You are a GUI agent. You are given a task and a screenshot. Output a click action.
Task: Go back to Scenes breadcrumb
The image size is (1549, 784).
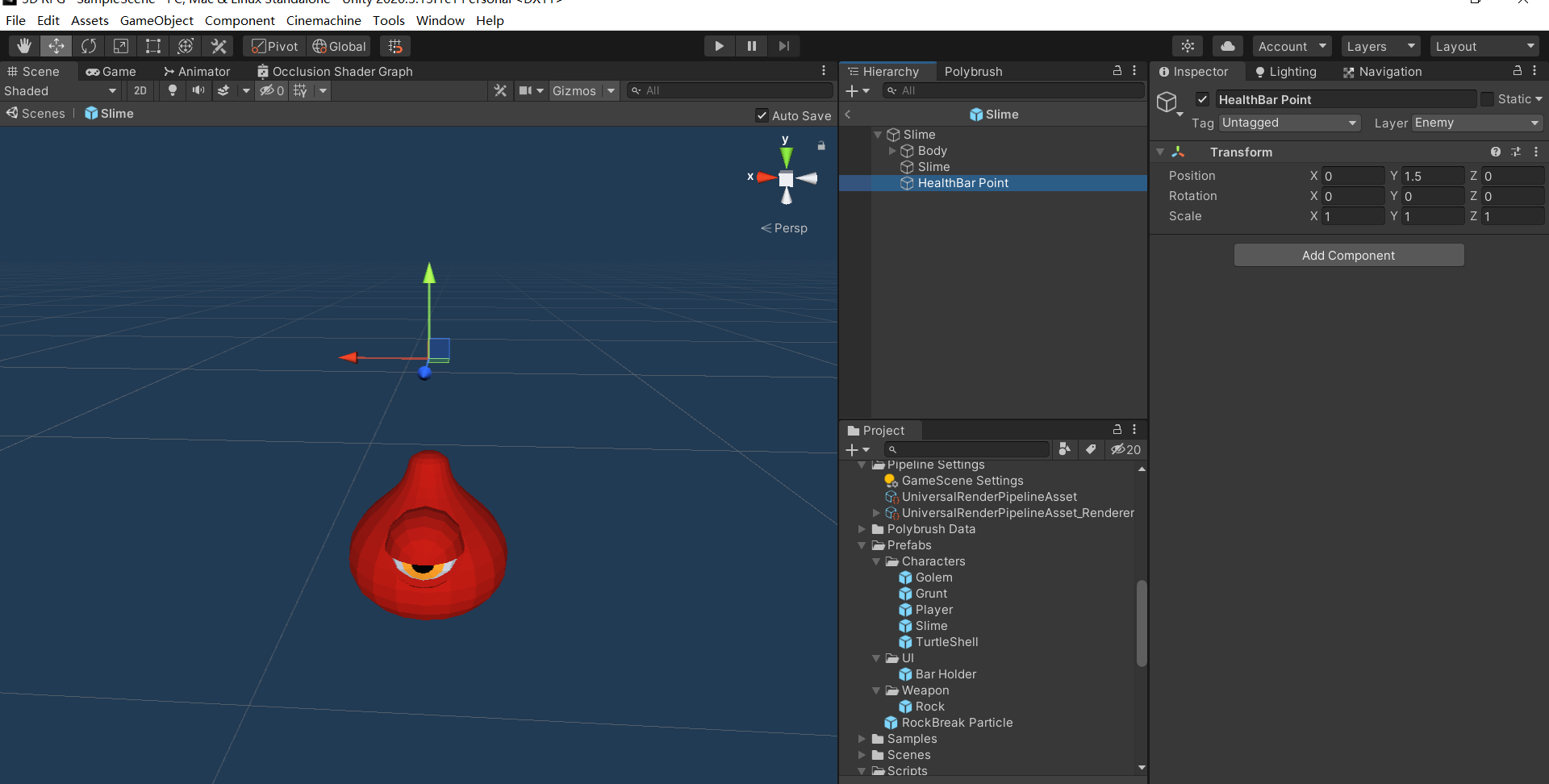pyautogui.click(x=35, y=113)
